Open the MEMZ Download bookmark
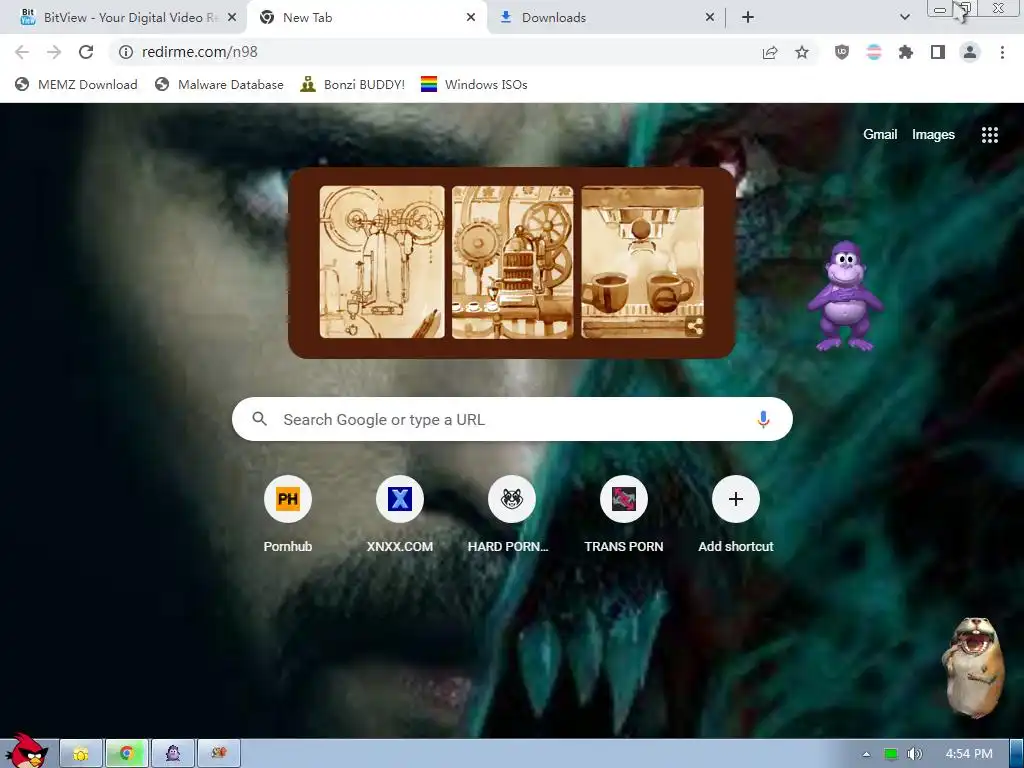 click(x=76, y=84)
